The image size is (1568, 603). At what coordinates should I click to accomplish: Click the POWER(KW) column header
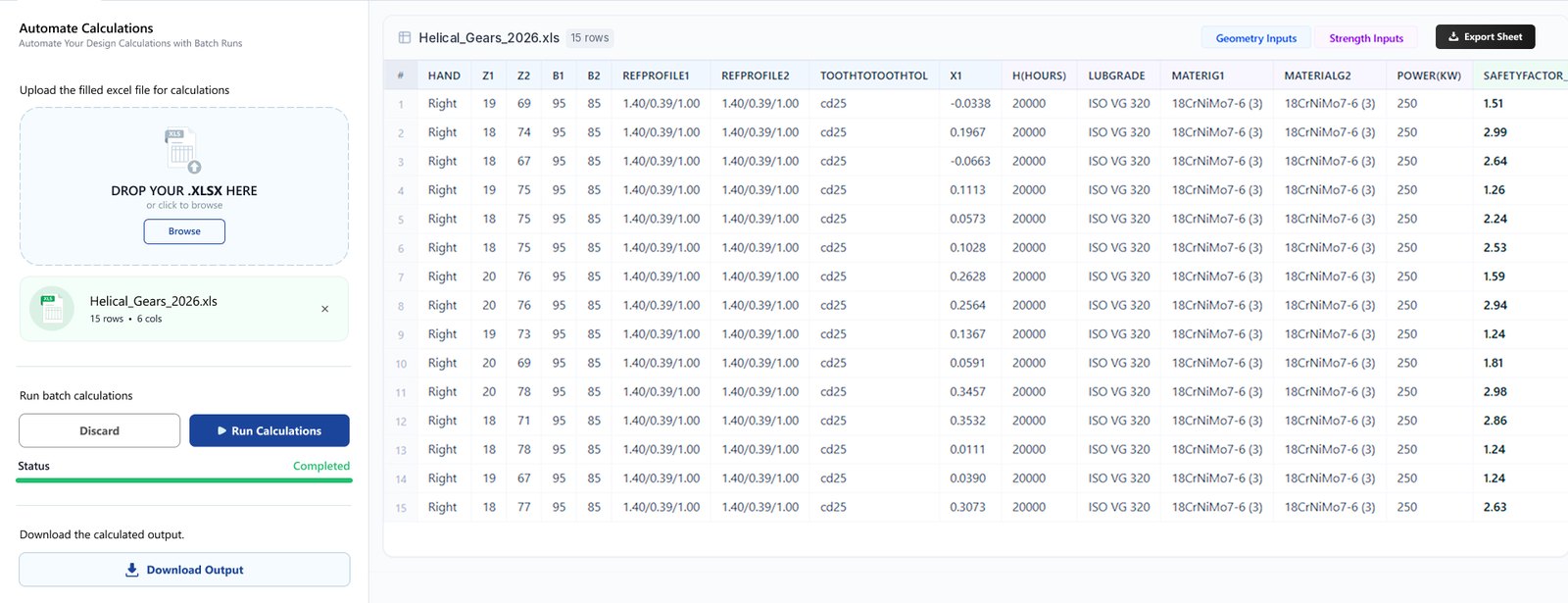tap(1429, 75)
